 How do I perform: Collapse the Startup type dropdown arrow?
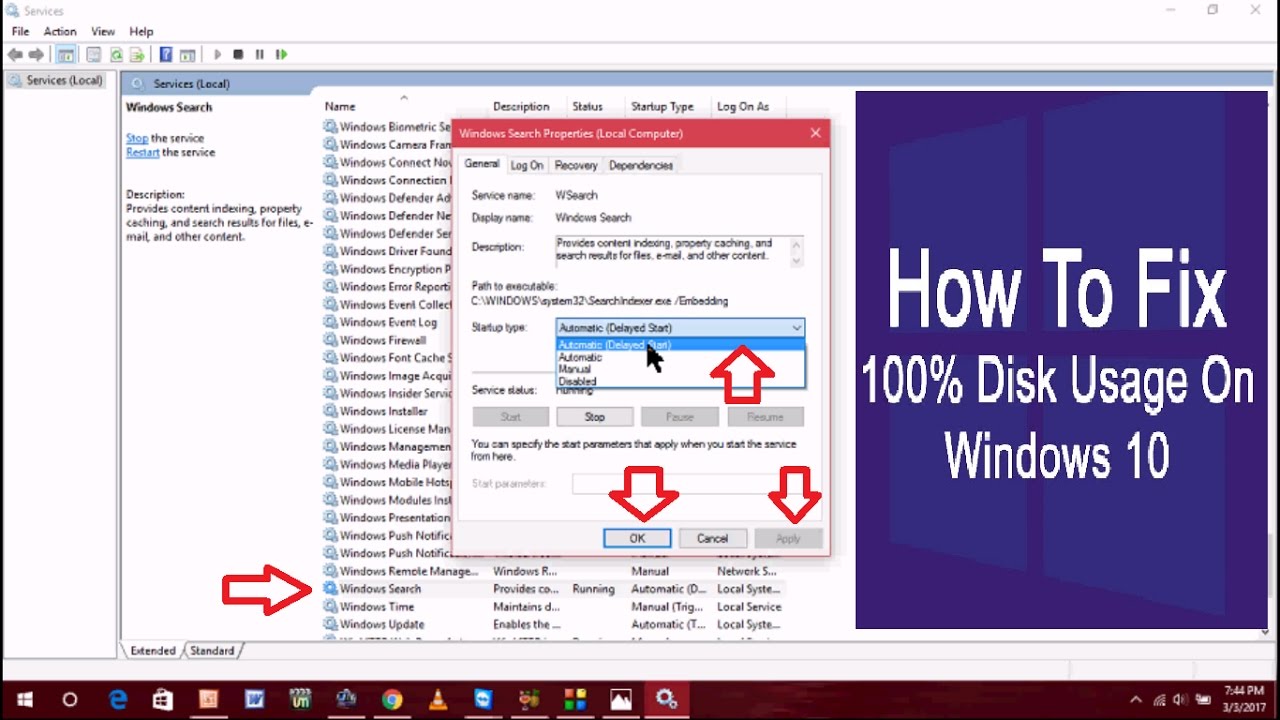pos(796,328)
